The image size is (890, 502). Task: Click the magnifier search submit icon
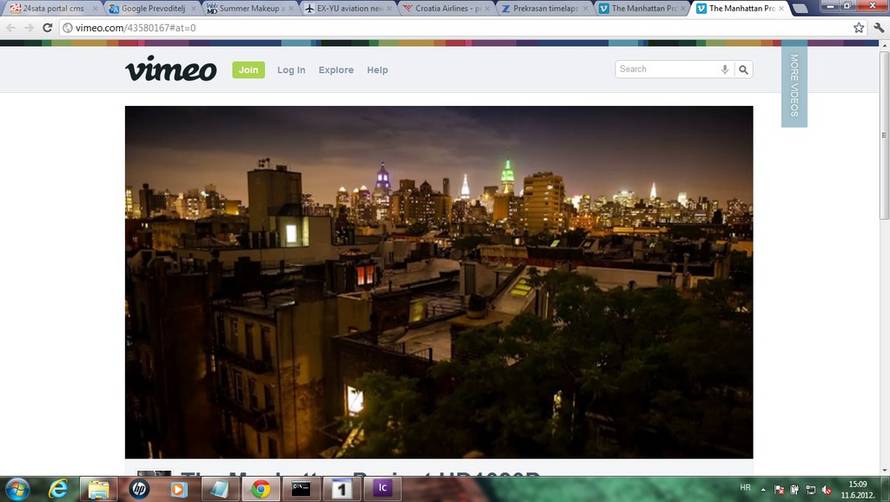coord(744,69)
